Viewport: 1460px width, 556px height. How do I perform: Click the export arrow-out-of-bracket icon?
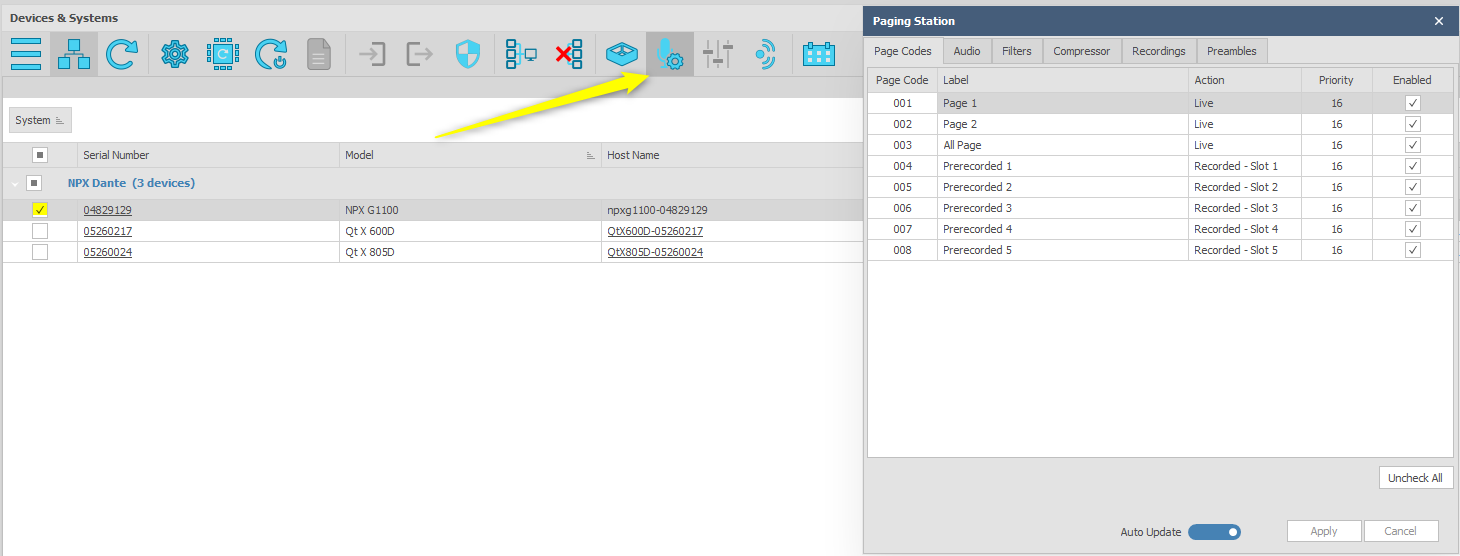coord(419,54)
